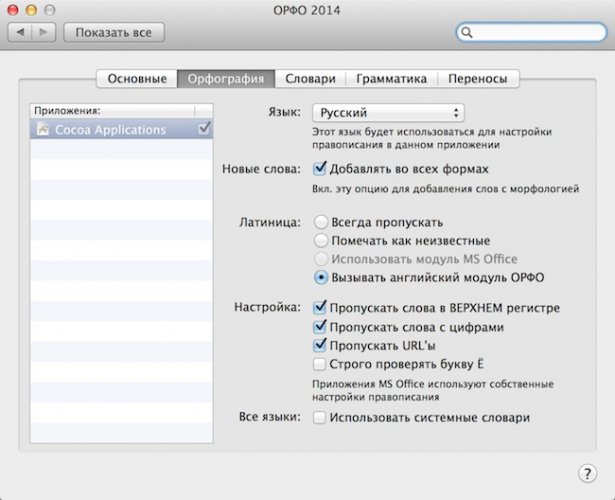The image size is (615, 500).
Task: Uncheck Пропускать URL'ы option
Action: click(320, 345)
